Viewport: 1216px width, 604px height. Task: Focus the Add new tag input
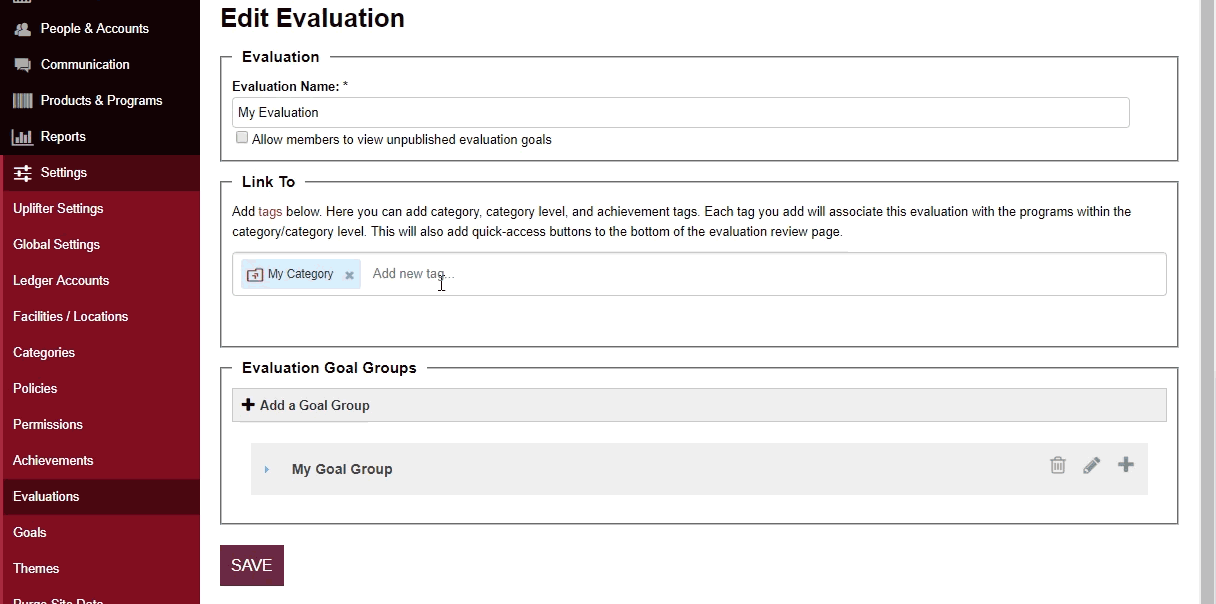pos(760,274)
